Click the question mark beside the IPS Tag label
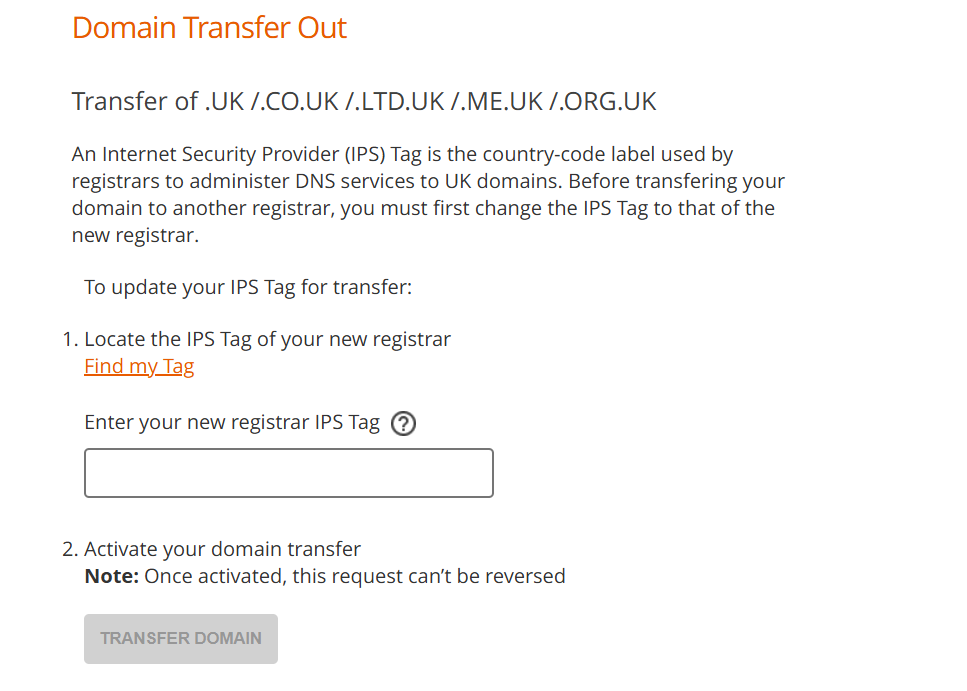967x691 pixels. click(x=403, y=423)
